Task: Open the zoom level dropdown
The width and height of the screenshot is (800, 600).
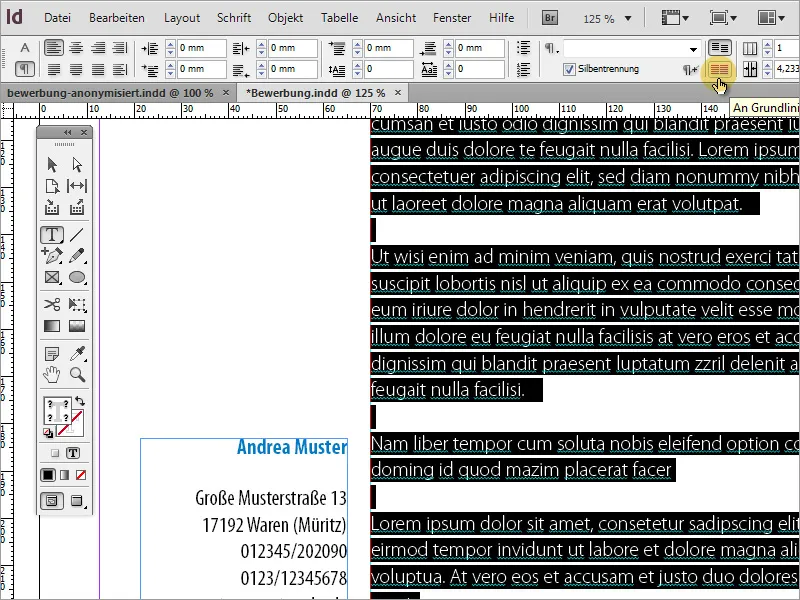Action: pyautogui.click(x=628, y=18)
